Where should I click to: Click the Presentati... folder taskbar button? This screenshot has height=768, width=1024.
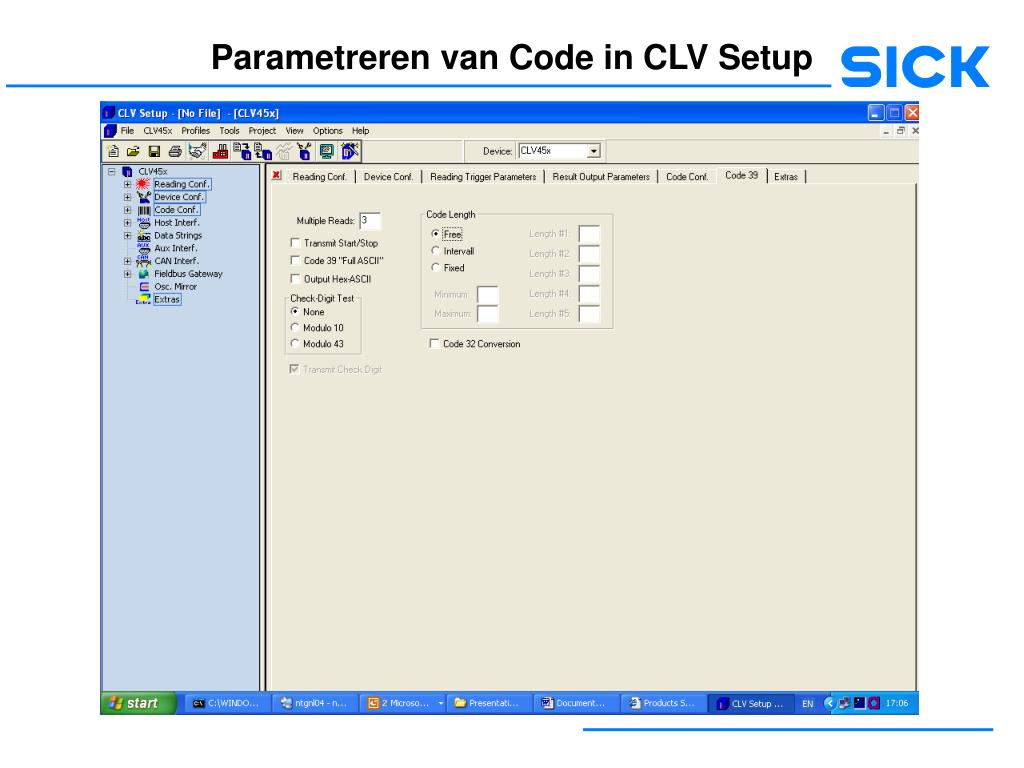coord(488,703)
